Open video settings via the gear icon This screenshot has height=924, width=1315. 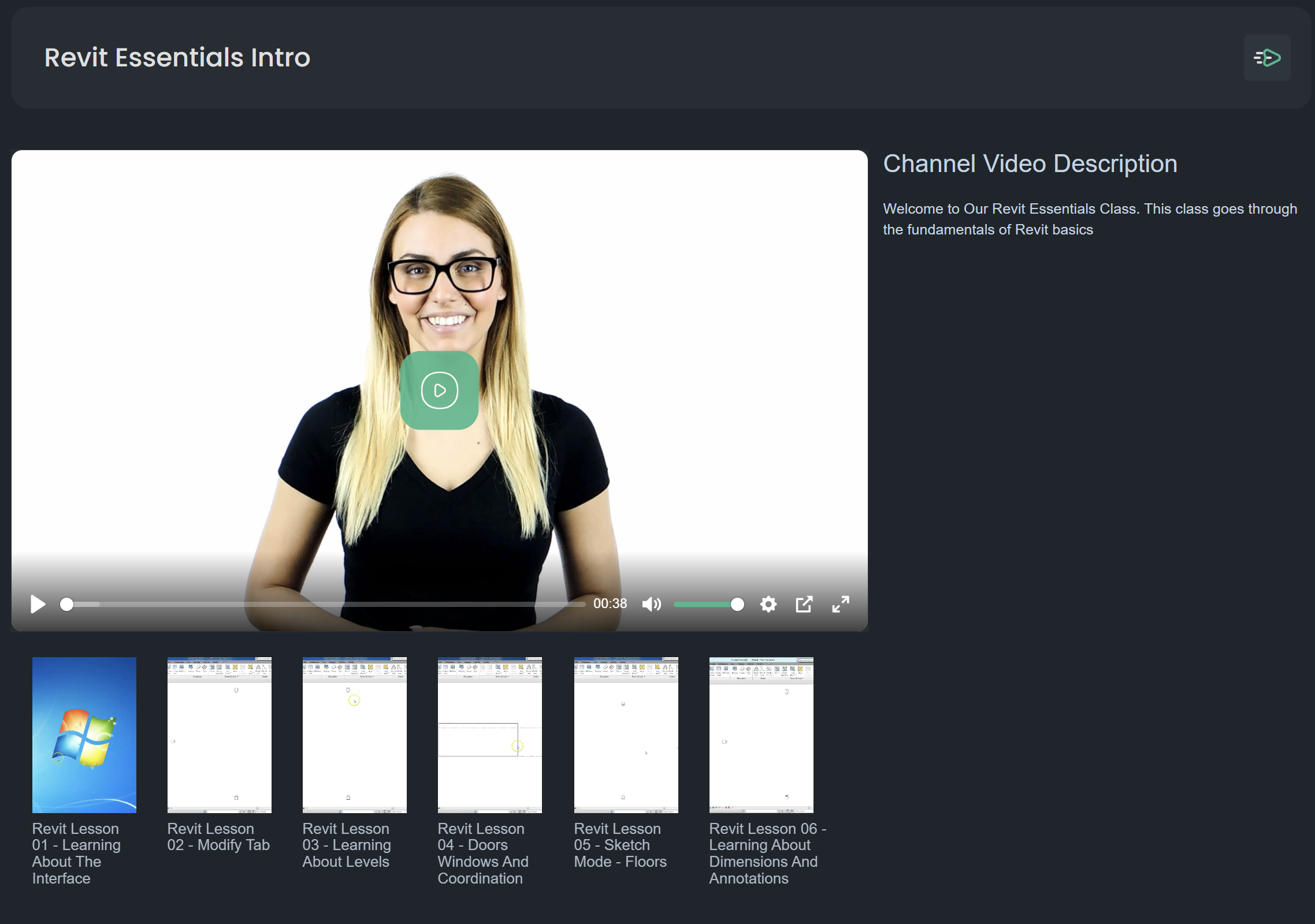pyautogui.click(x=768, y=604)
